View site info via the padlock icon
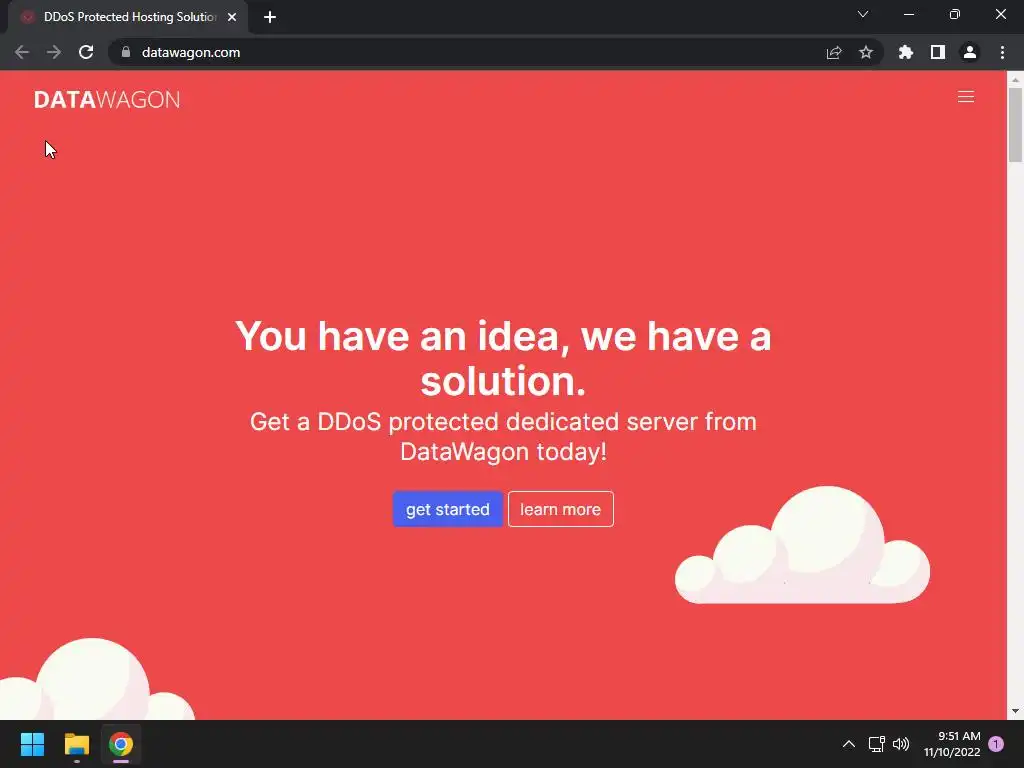1024x768 pixels. coord(126,52)
